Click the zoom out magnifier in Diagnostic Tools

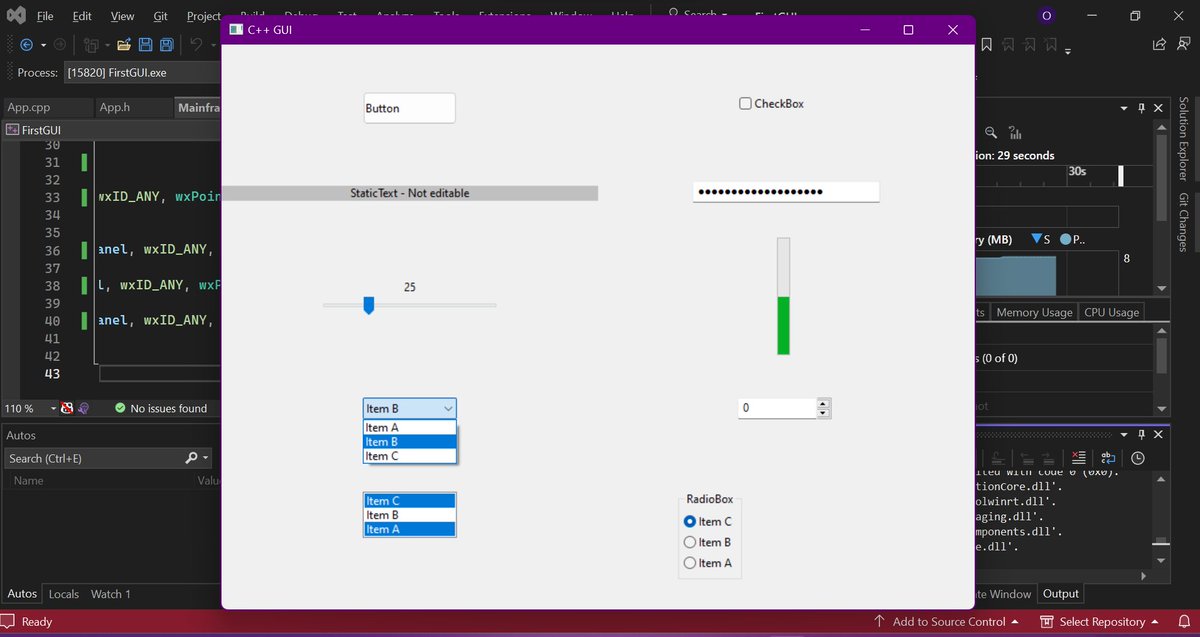991,133
